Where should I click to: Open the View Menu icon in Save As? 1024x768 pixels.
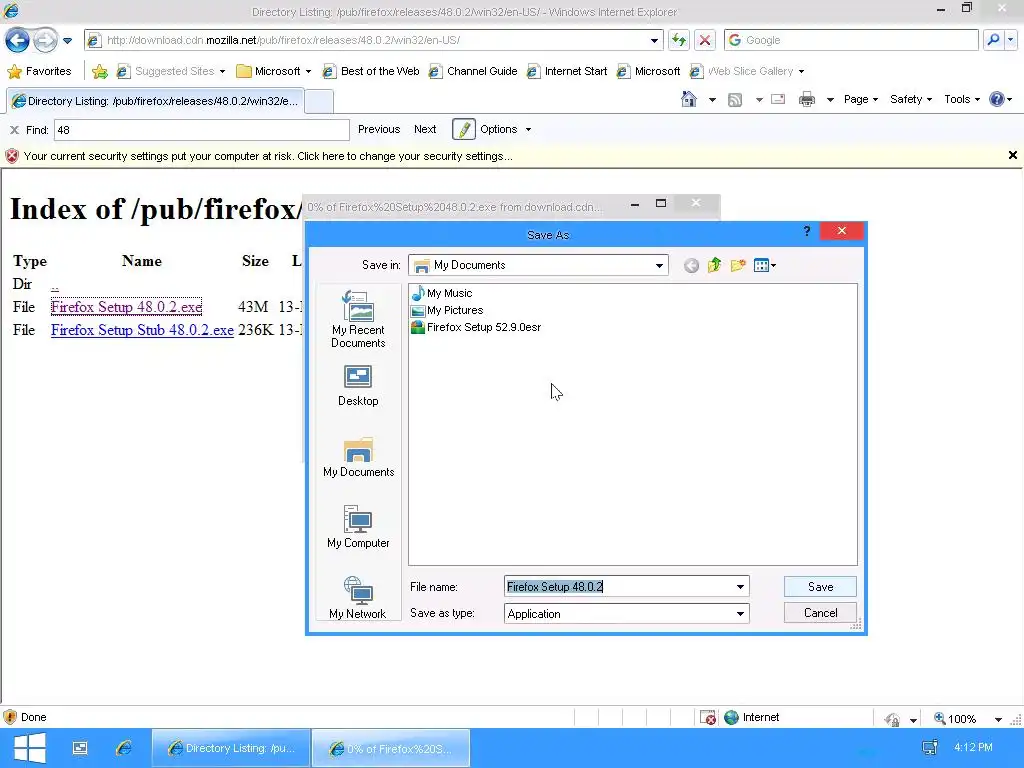[x=765, y=265]
